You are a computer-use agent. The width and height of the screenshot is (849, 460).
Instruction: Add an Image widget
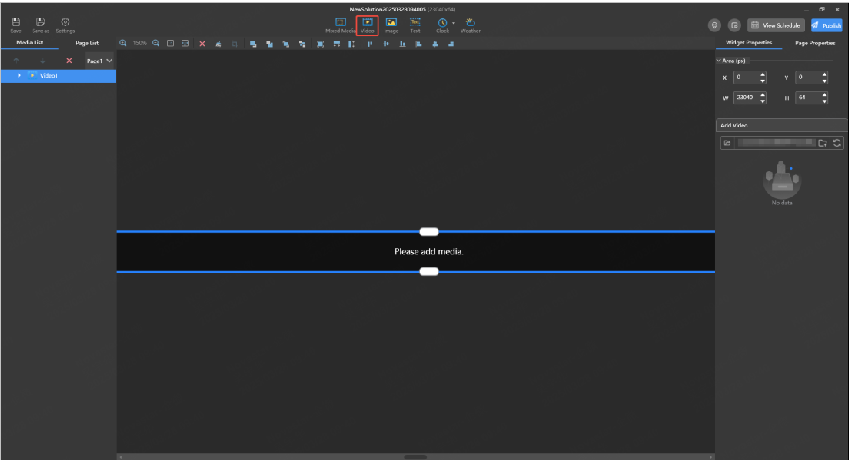(391, 25)
